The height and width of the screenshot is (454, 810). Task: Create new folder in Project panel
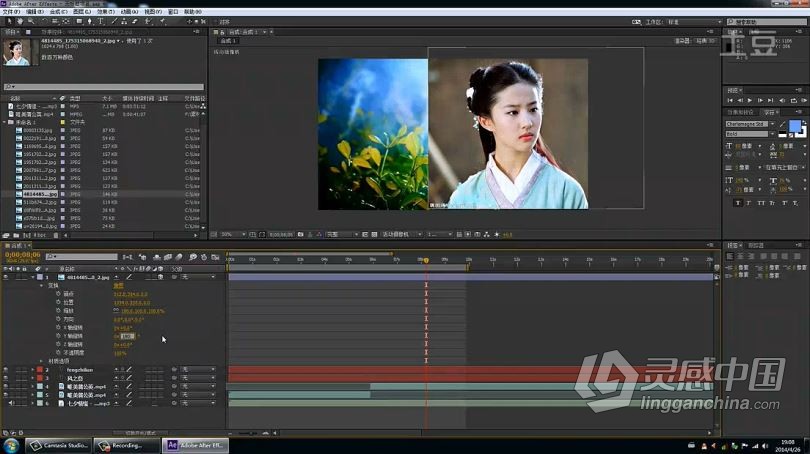coord(17,236)
